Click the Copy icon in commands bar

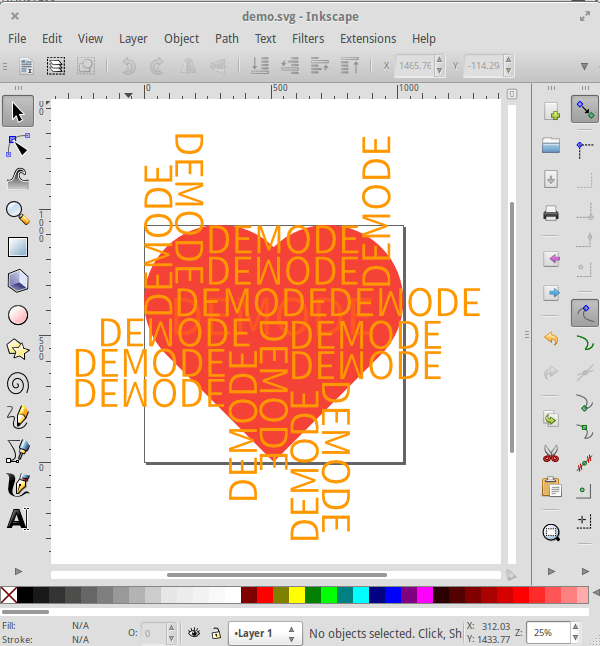551,419
